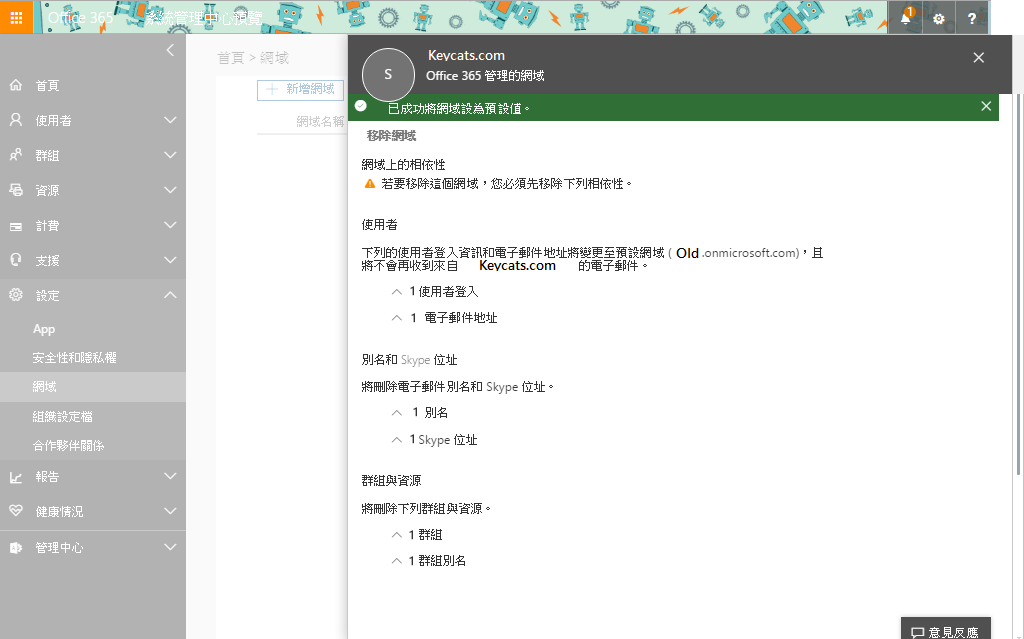Expand the 使用者 navigation section

[x=170, y=120]
